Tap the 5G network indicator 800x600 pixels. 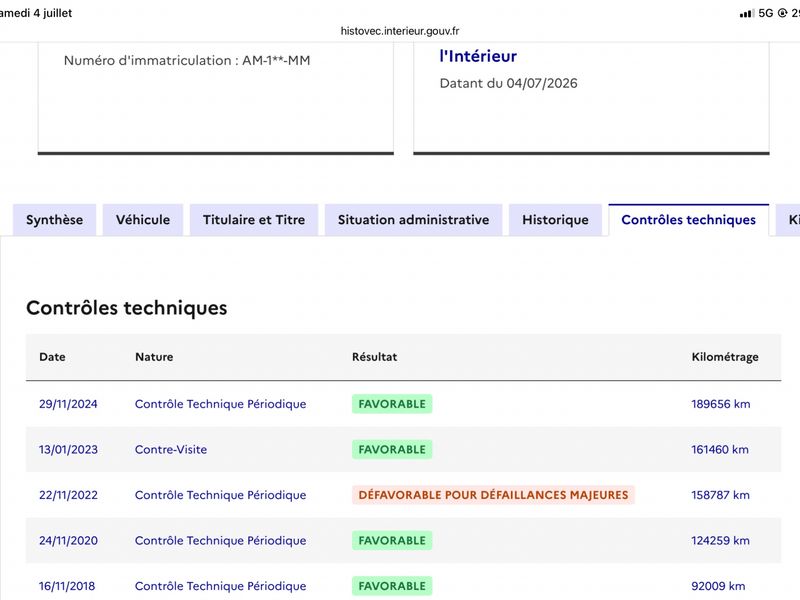(x=766, y=13)
